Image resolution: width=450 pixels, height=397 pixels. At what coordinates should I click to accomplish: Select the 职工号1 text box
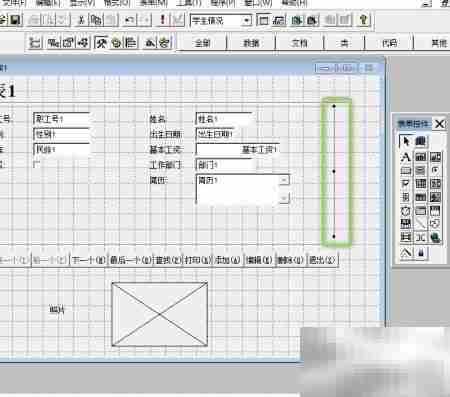point(61,119)
